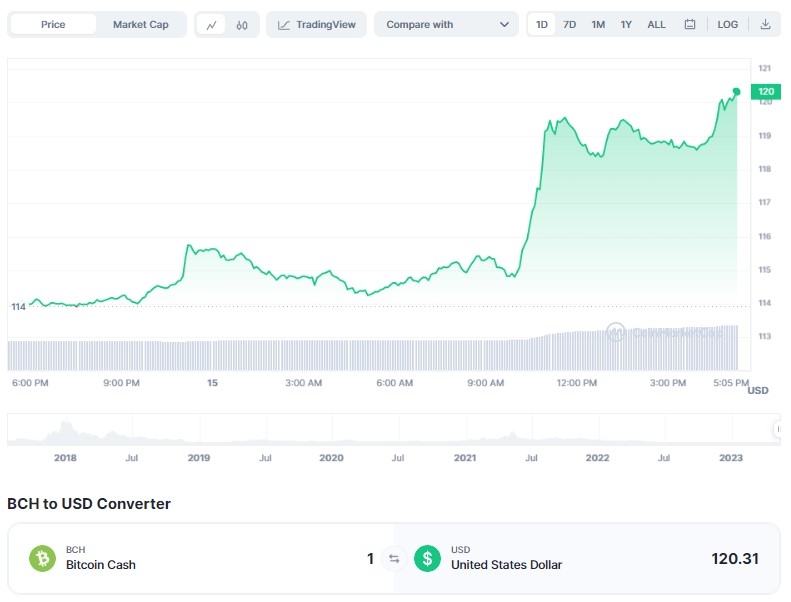Click 2019 in timeline navigator
The width and height of the screenshot is (791, 602).
click(199, 458)
